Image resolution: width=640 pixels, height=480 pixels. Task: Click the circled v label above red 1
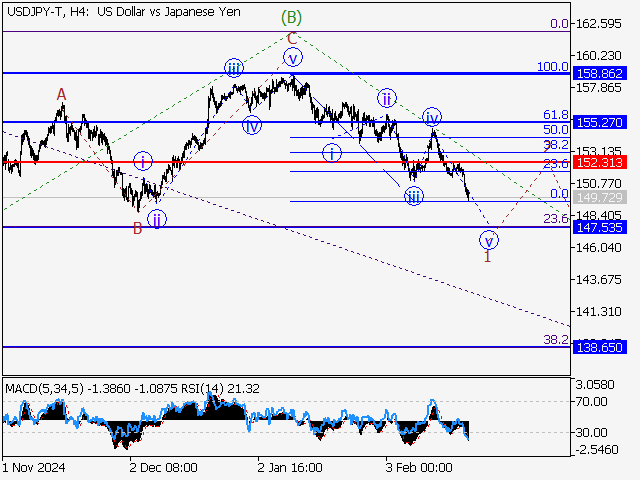coord(489,239)
